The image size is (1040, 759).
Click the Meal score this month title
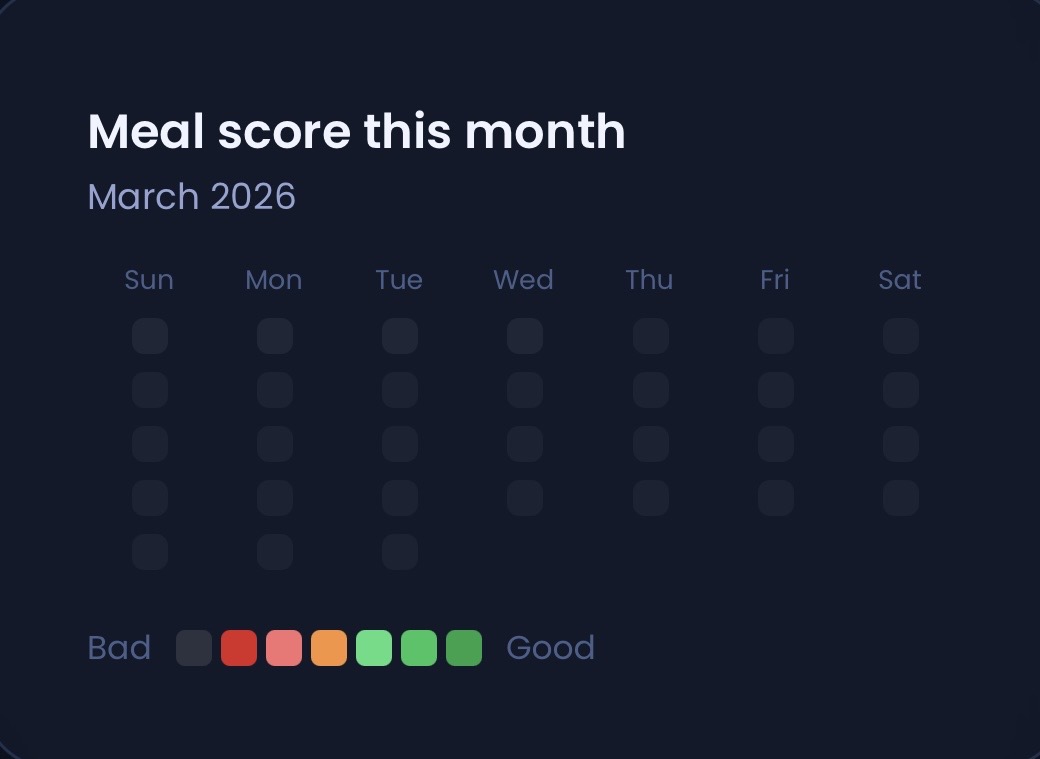(356, 130)
